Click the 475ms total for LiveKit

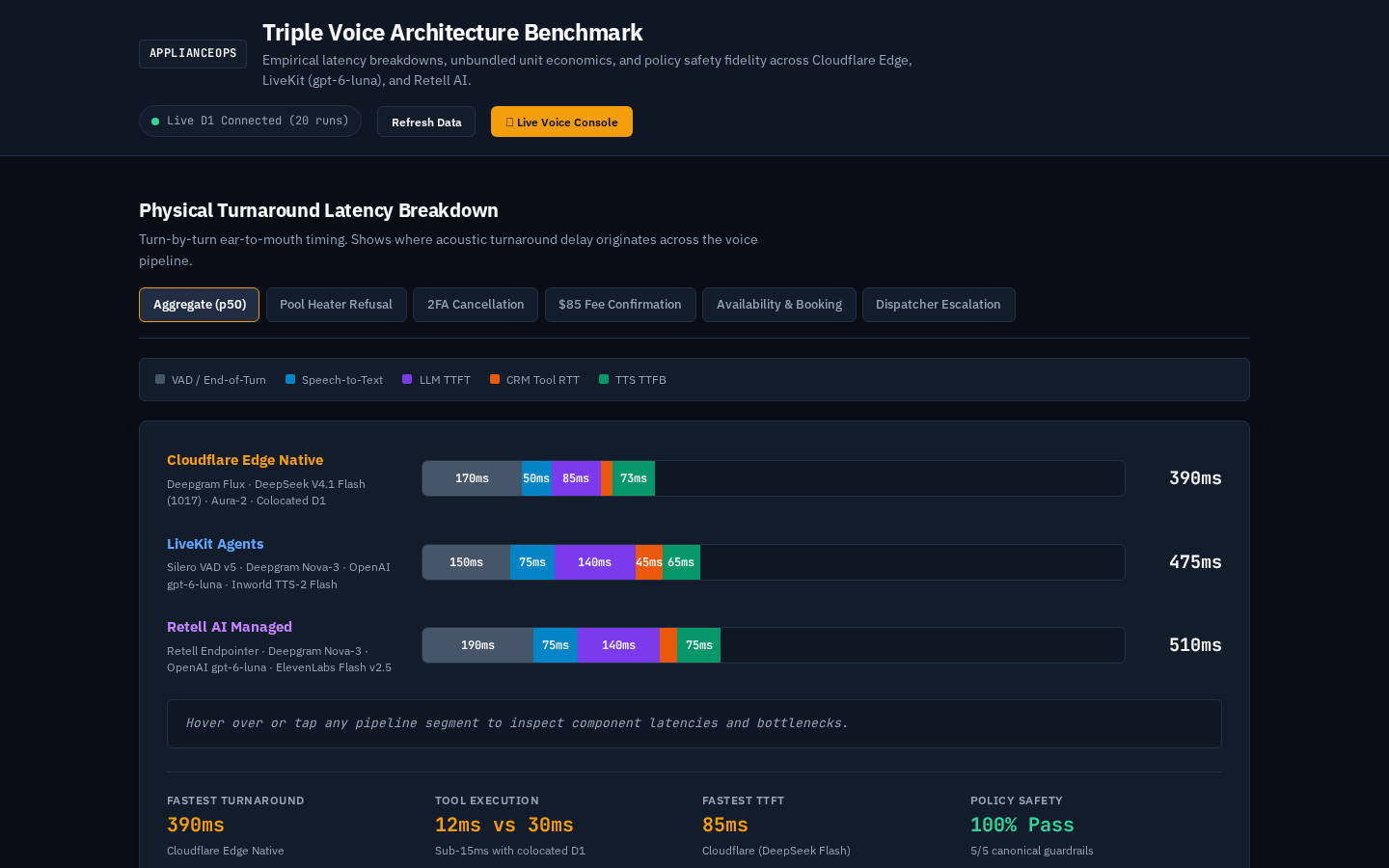coord(1195,562)
